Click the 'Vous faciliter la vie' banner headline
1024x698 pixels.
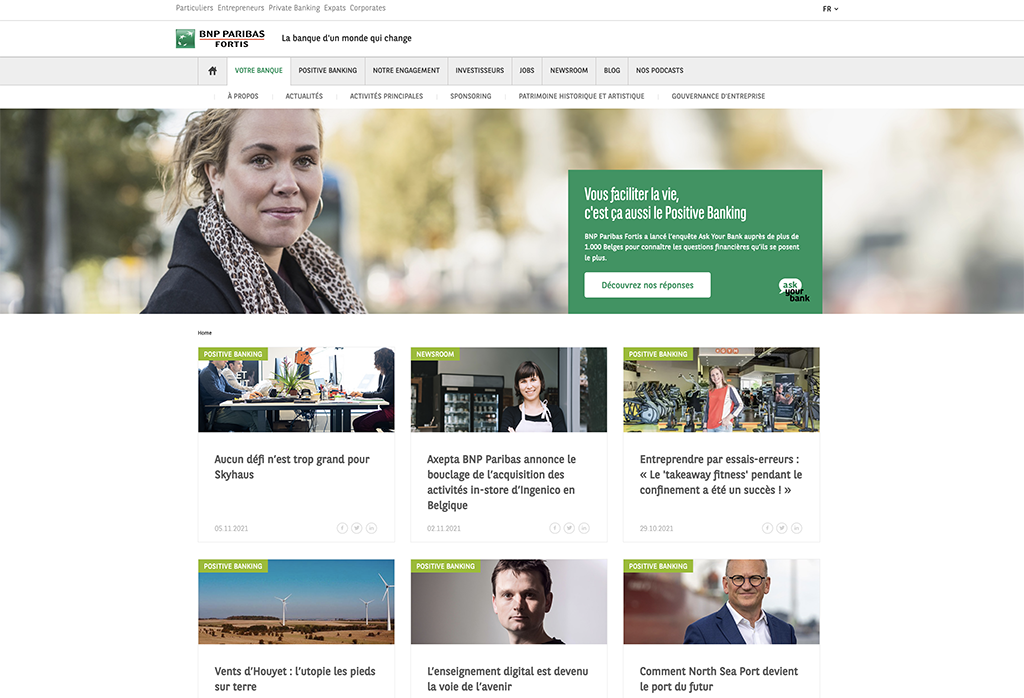coord(665,204)
